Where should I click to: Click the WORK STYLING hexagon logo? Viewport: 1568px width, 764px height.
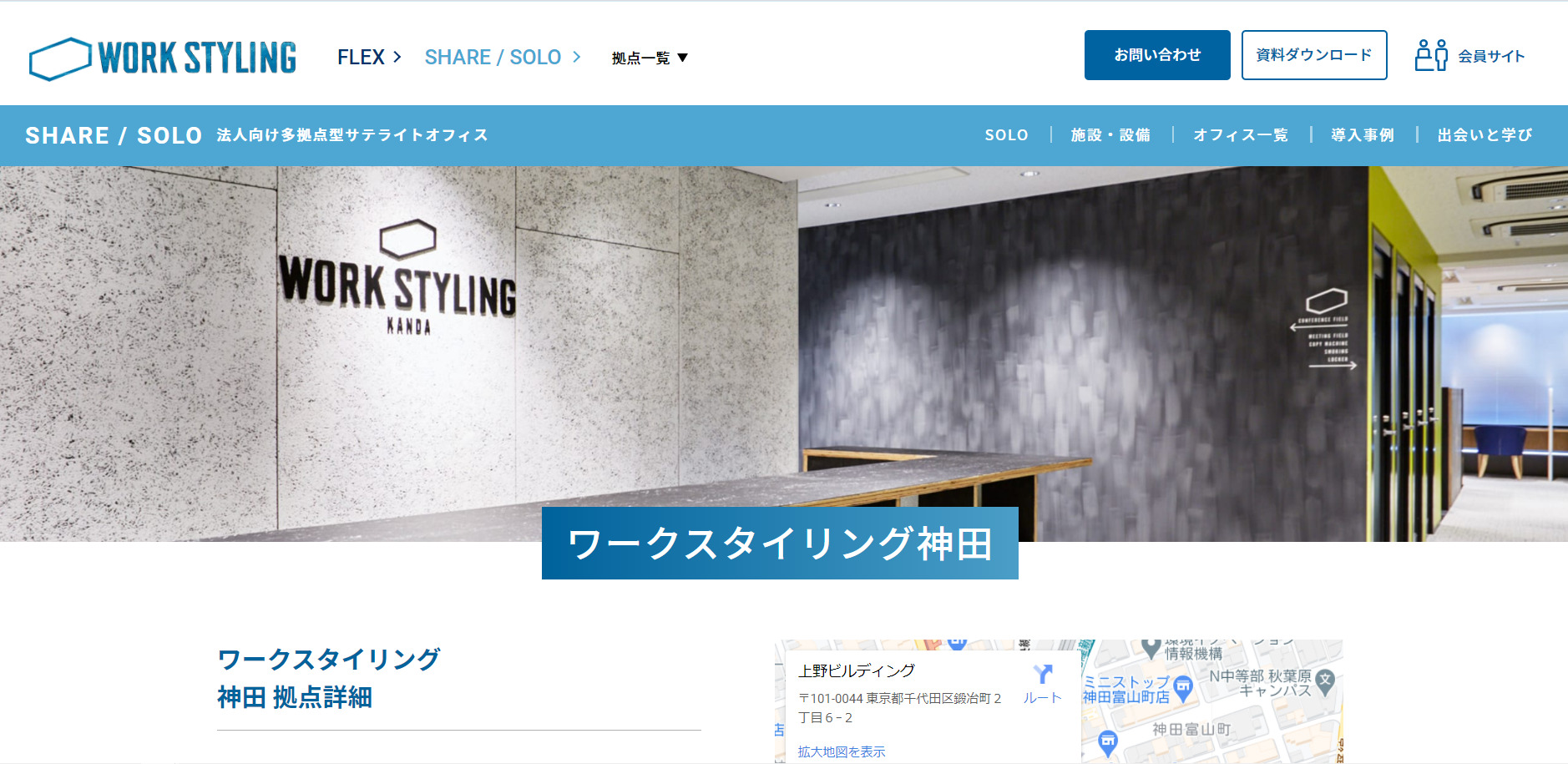pyautogui.click(x=163, y=58)
